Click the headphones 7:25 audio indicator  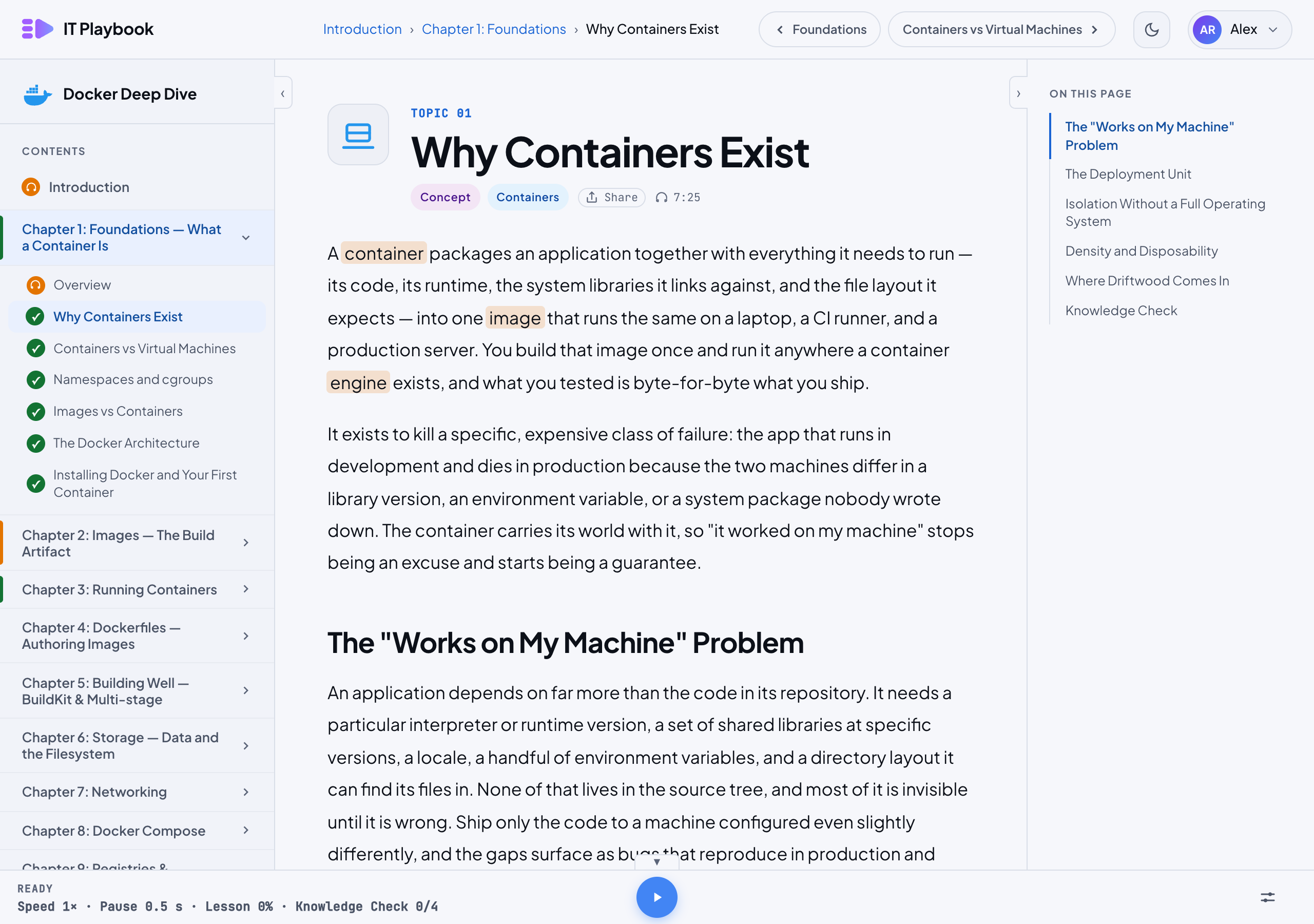point(678,198)
